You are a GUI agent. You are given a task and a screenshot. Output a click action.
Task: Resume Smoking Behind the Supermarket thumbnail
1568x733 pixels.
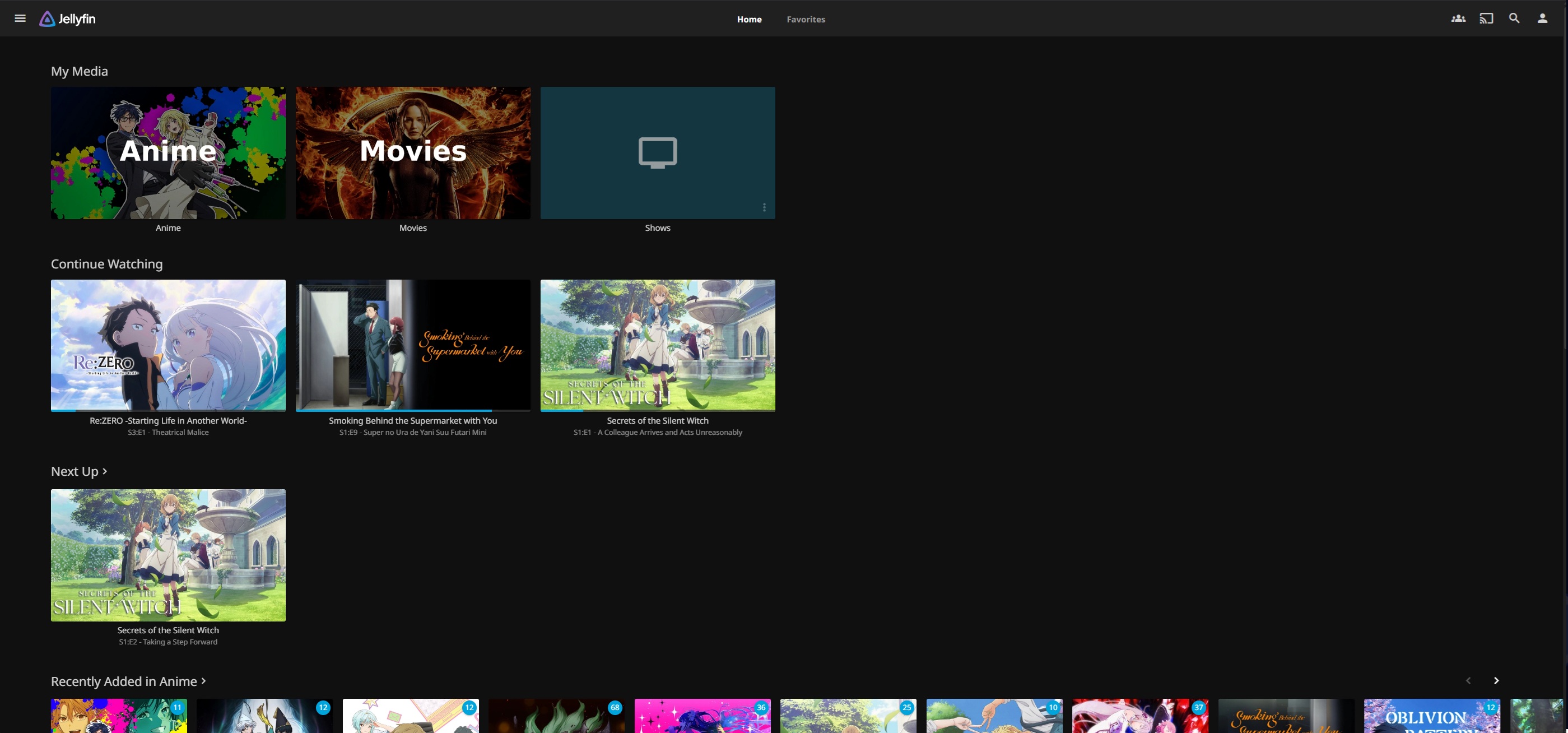point(413,345)
